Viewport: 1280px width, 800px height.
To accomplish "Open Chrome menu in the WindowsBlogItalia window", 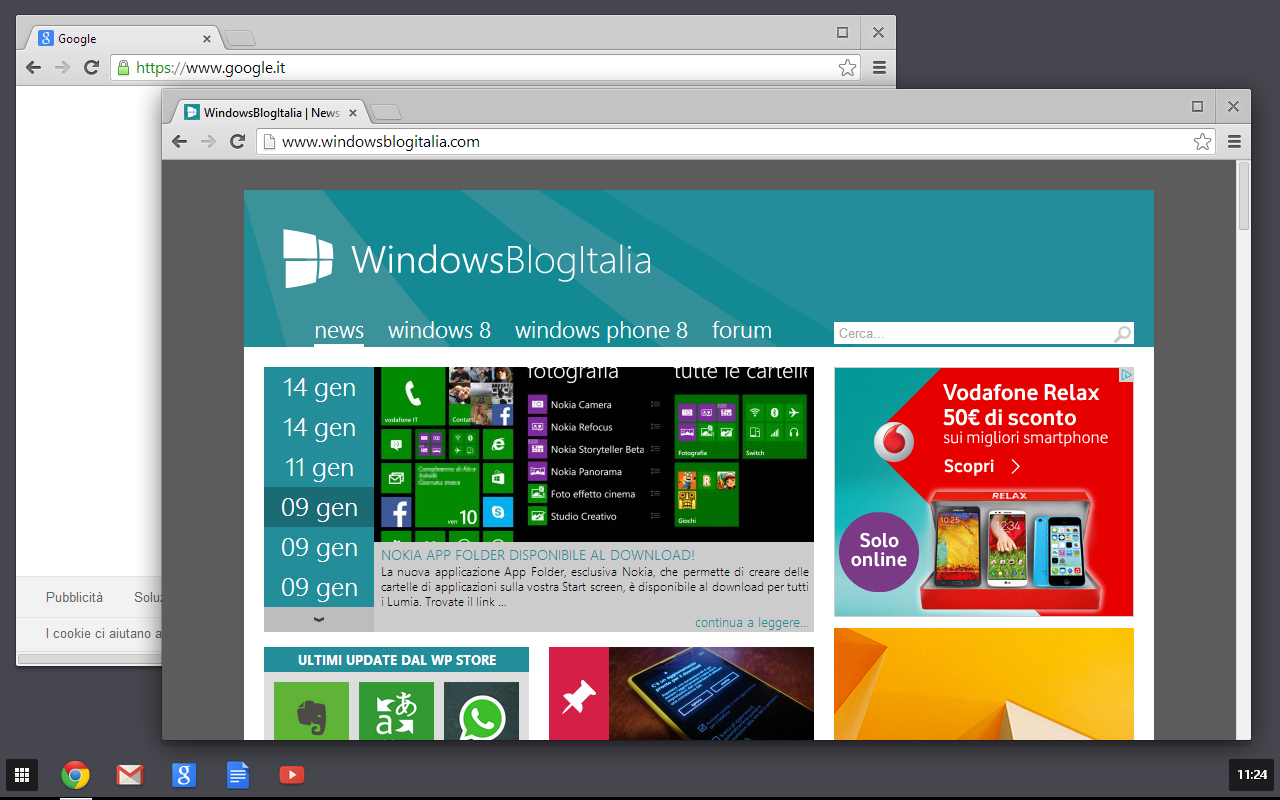I will [1234, 141].
